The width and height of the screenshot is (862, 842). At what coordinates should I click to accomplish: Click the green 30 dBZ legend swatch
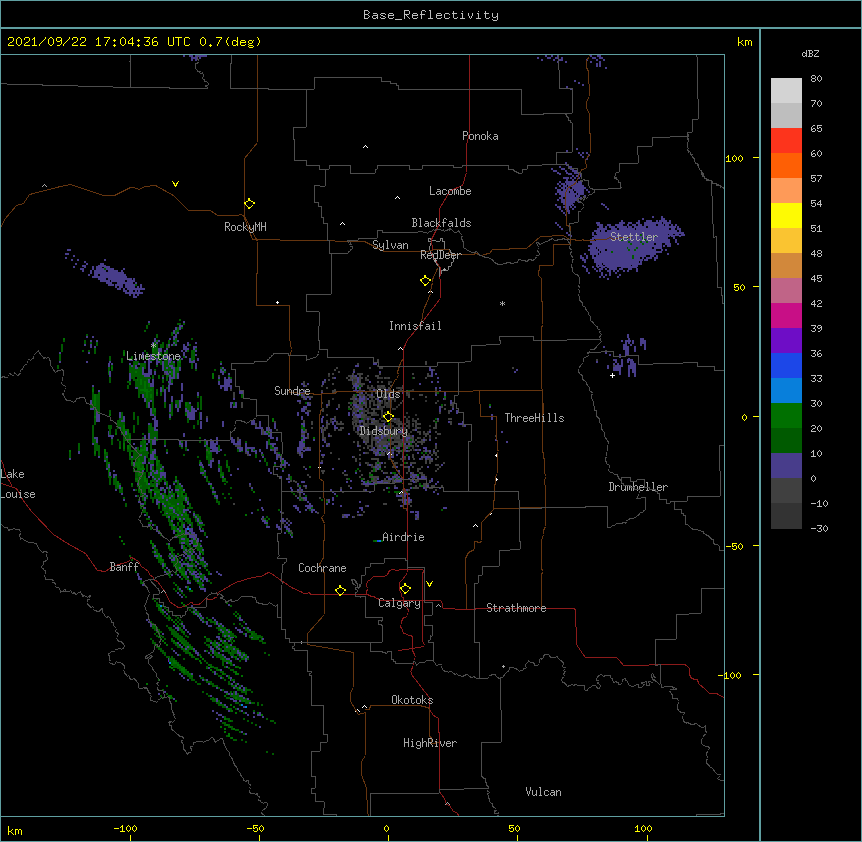click(x=786, y=416)
